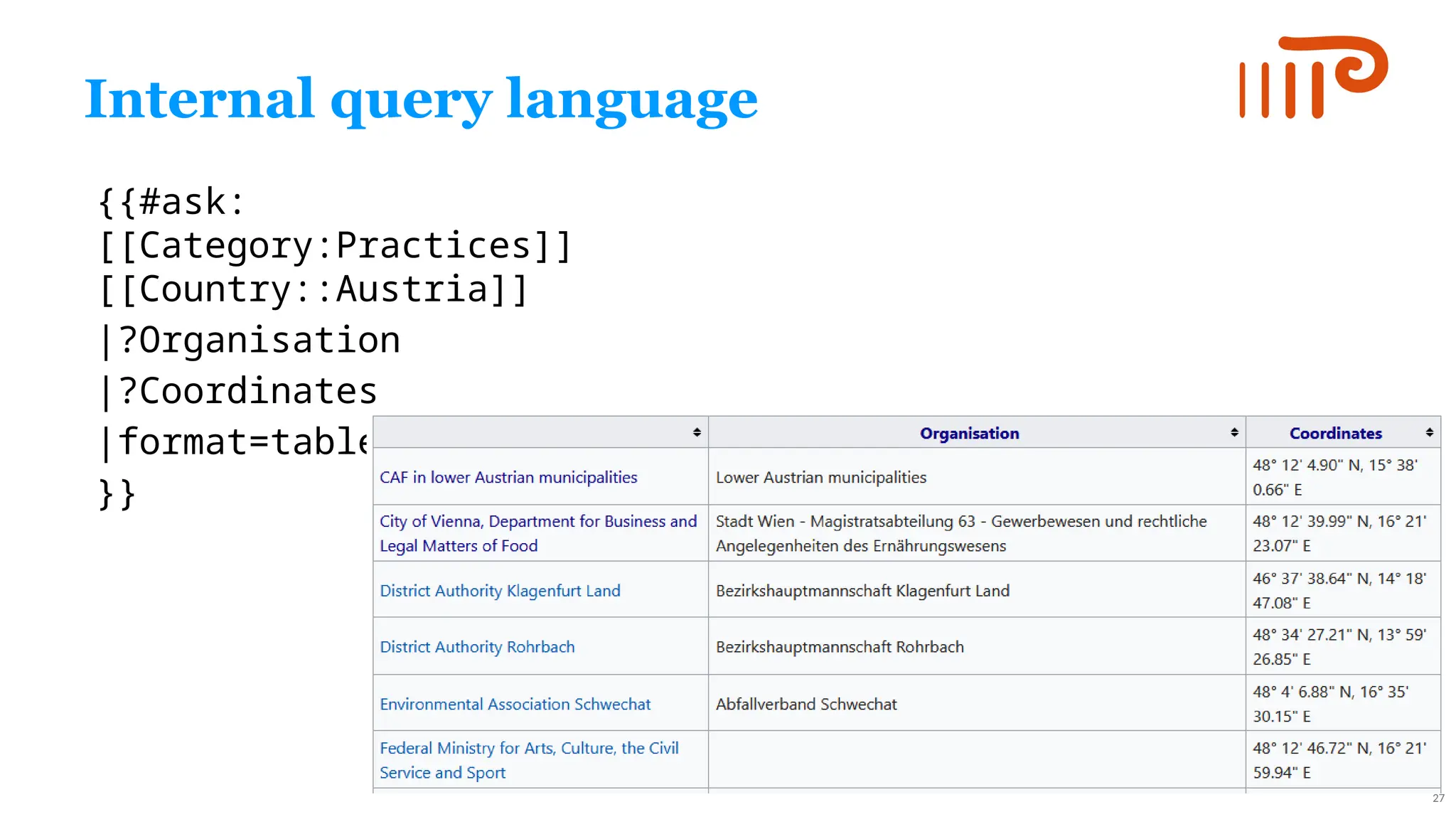Select 'Bezirkshauptmannschaft Rohrbach' cell
This screenshot has width=1456, height=819.
[x=977, y=646]
